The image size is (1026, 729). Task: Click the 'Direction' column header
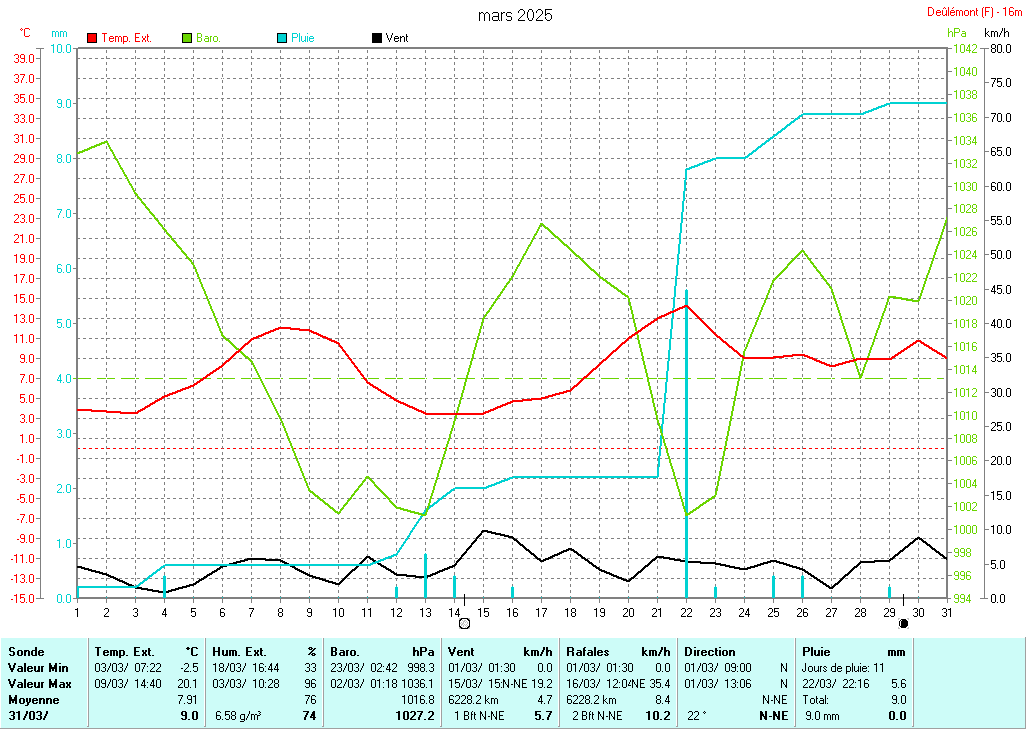click(x=710, y=651)
